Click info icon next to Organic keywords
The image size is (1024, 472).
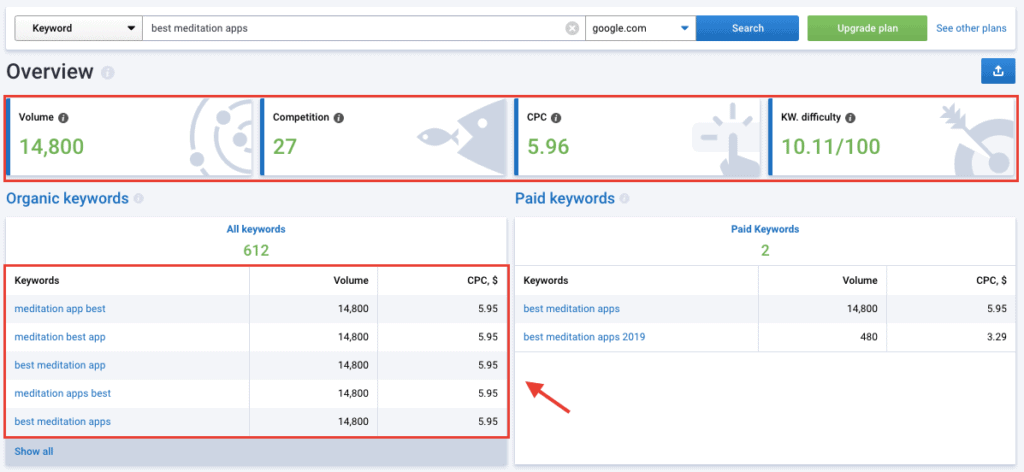coord(138,198)
